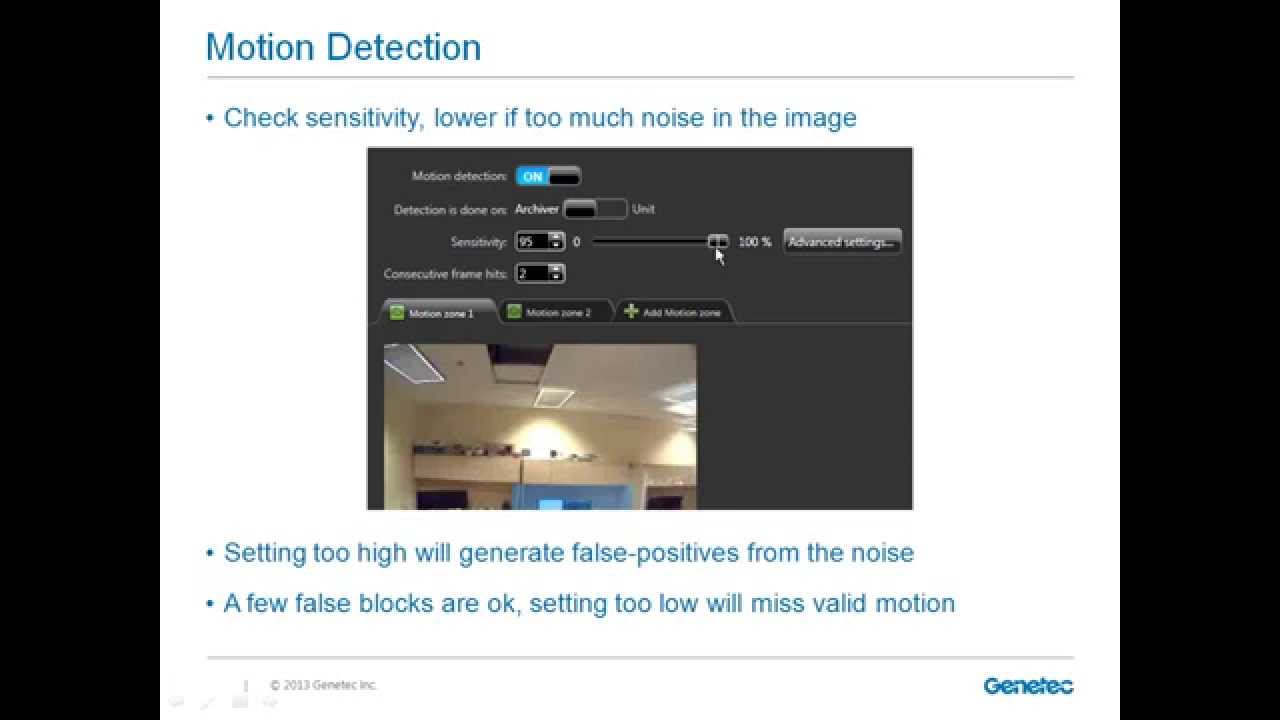1280x720 pixels.
Task: Click the Sensitivity value field showing 95
Action: point(532,241)
